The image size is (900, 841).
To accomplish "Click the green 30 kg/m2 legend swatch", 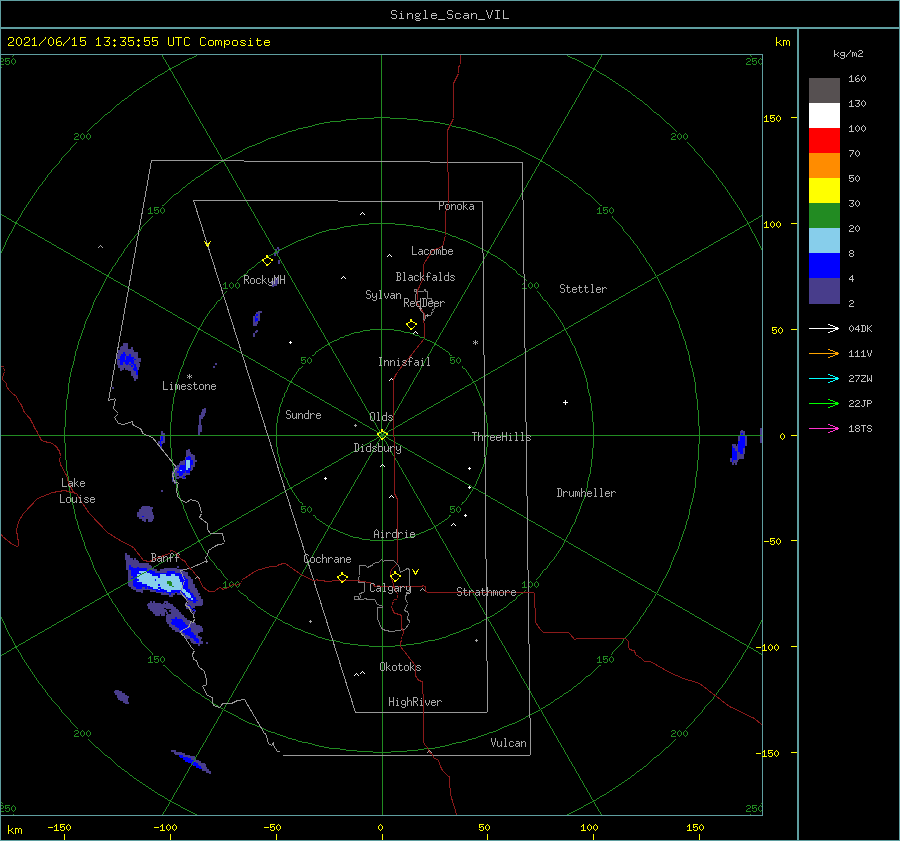I will 824,216.
